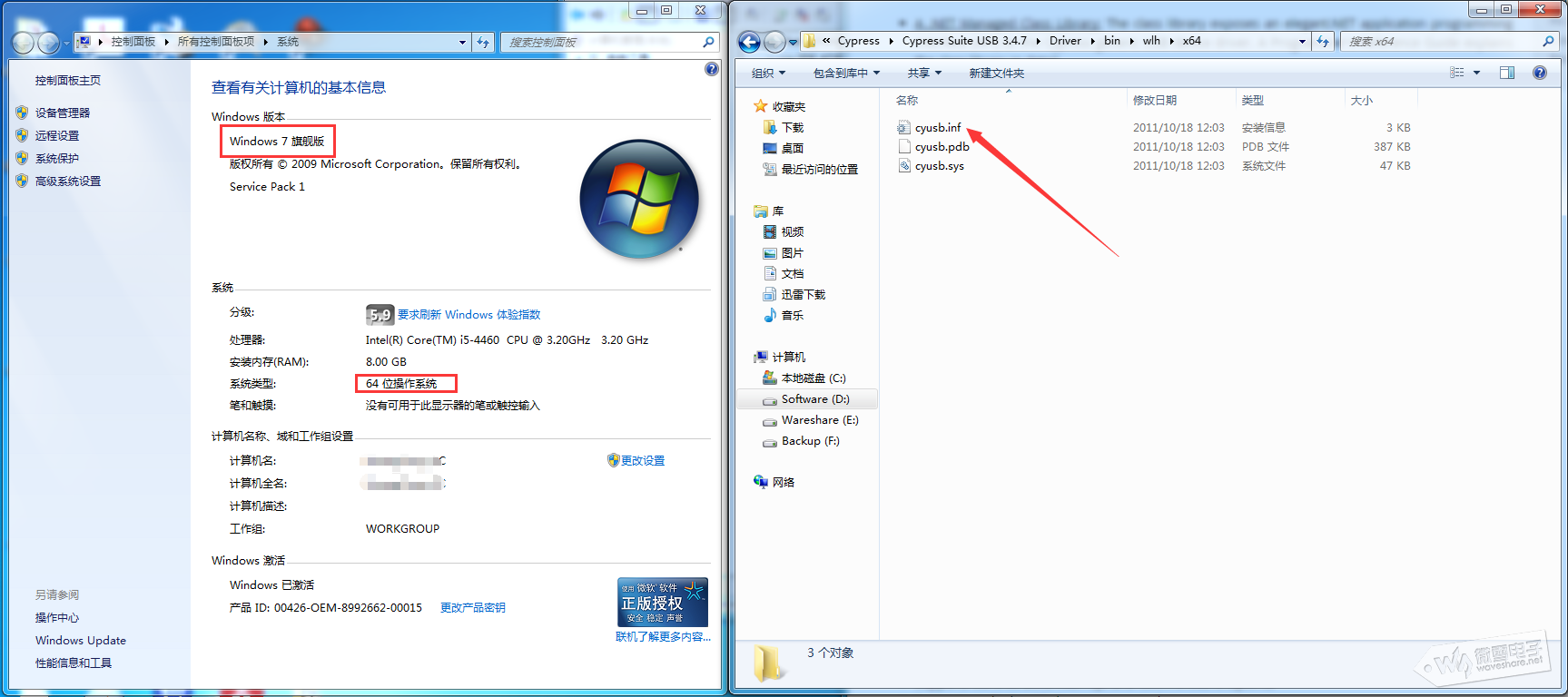
Task: Expand arrow after wlh breadcrumb
Action: pyautogui.click(x=1171, y=41)
